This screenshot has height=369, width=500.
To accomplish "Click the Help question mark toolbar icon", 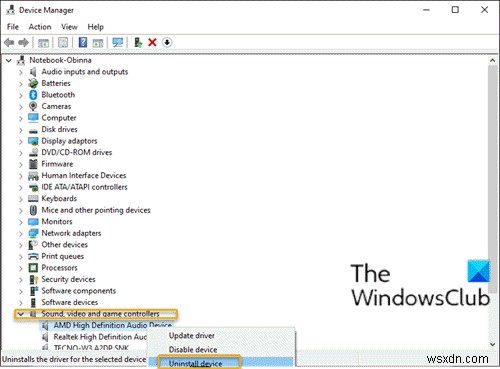I will tap(83, 42).
